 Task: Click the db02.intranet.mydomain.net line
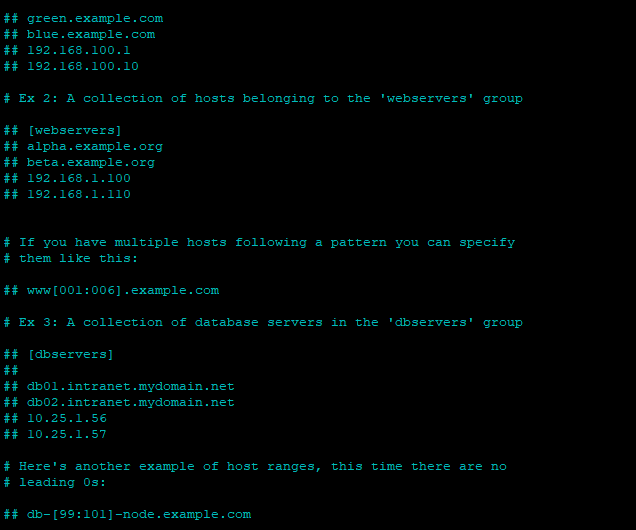coord(119,402)
